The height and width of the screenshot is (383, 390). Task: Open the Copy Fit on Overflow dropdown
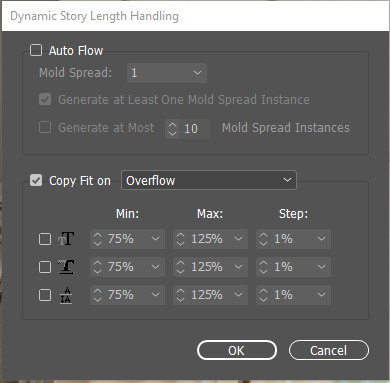point(209,180)
